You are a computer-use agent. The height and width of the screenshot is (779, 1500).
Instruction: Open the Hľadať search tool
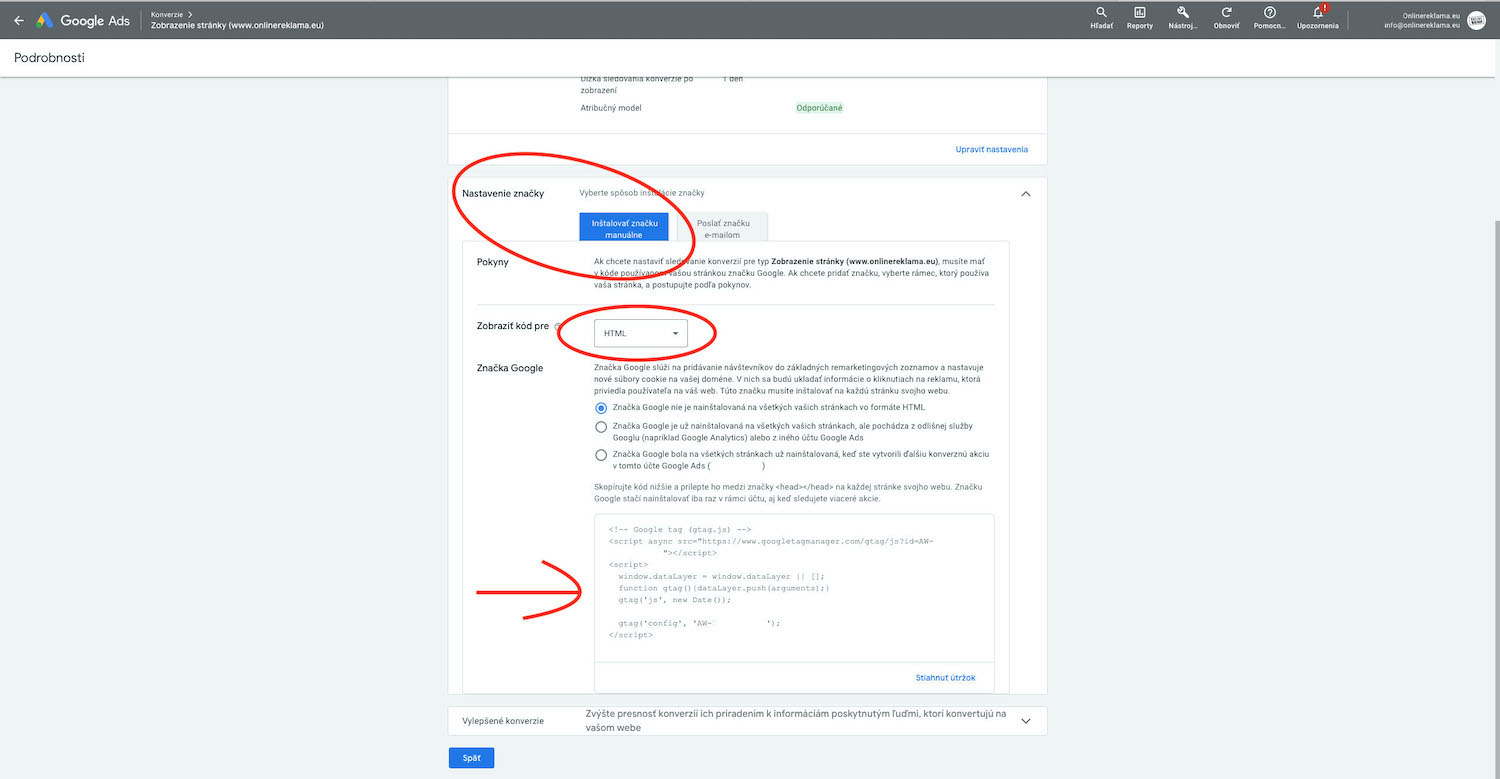[x=1101, y=18]
